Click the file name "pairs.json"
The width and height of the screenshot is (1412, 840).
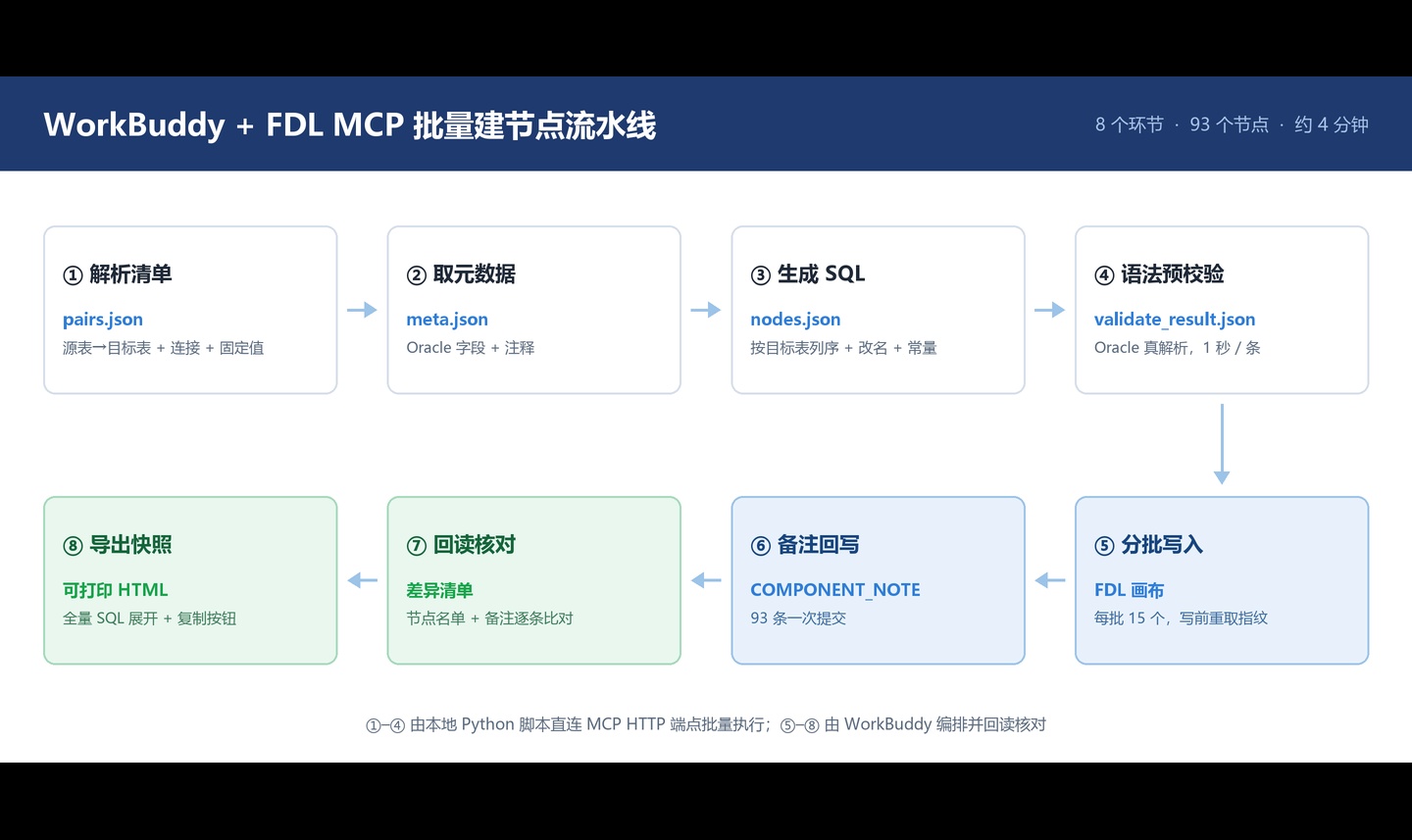click(x=103, y=320)
